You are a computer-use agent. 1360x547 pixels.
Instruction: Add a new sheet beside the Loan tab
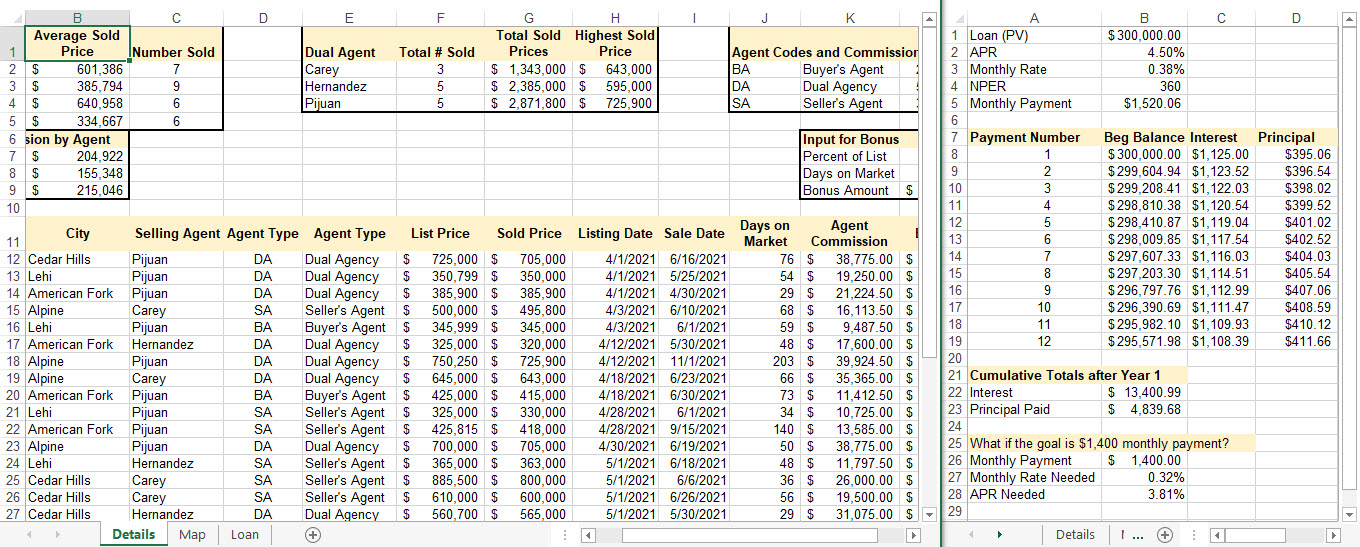pyautogui.click(x=313, y=535)
